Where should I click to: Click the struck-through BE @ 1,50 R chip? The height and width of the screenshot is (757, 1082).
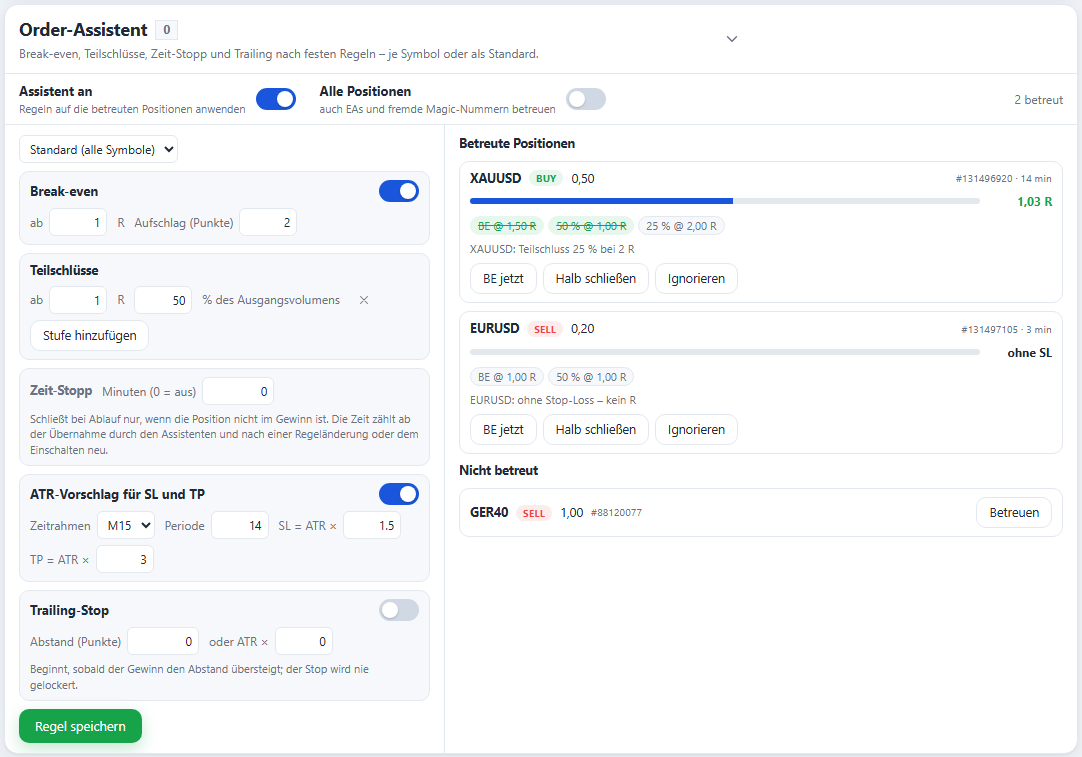tap(507, 226)
